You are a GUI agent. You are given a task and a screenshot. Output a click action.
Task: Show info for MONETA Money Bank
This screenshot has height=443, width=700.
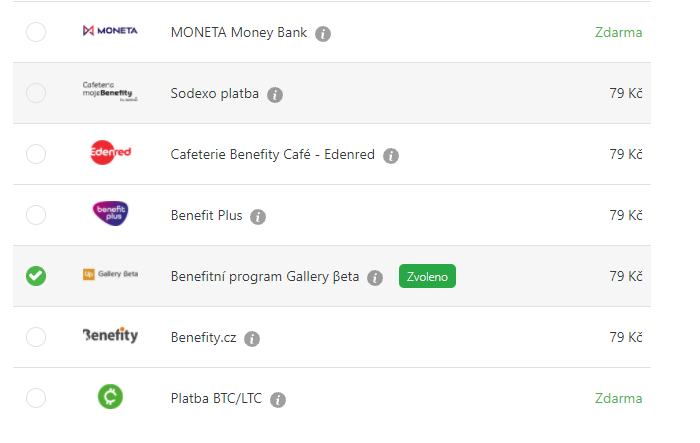tap(323, 33)
